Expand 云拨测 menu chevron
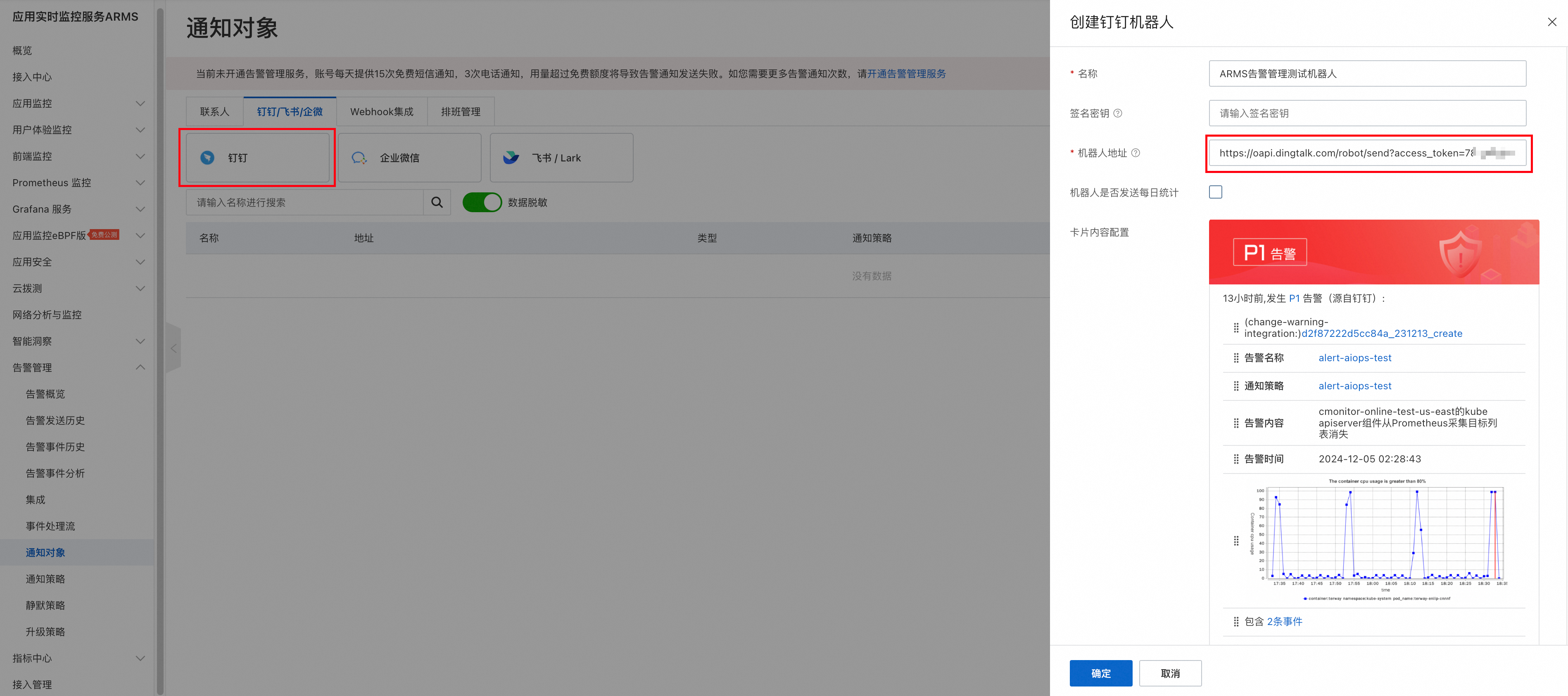Screen dimensions: 1568x696 140,289
